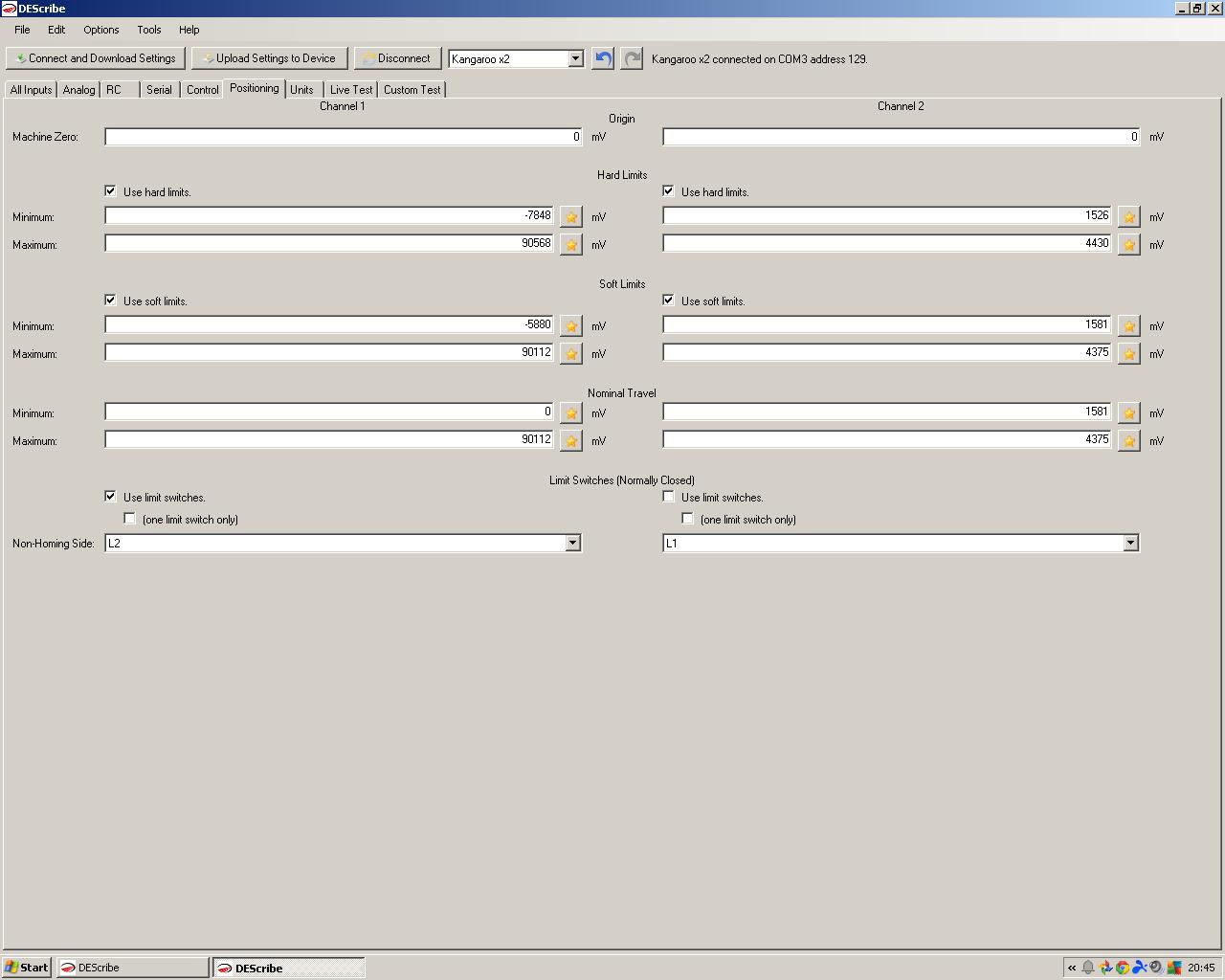This screenshot has height=980, width=1225.
Task: Open Channel 1 Non-Homing Side L2 dropdown
Action: (572, 543)
